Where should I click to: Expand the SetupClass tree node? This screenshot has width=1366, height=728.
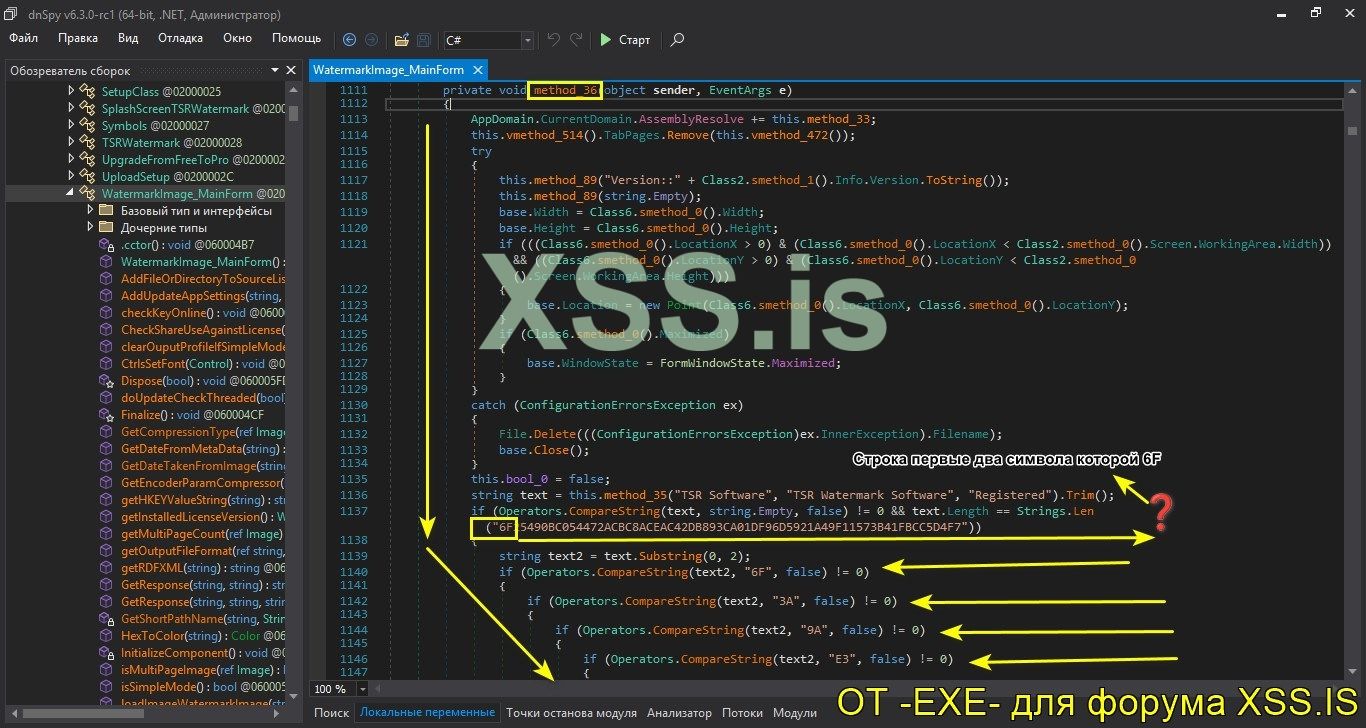[x=71, y=91]
